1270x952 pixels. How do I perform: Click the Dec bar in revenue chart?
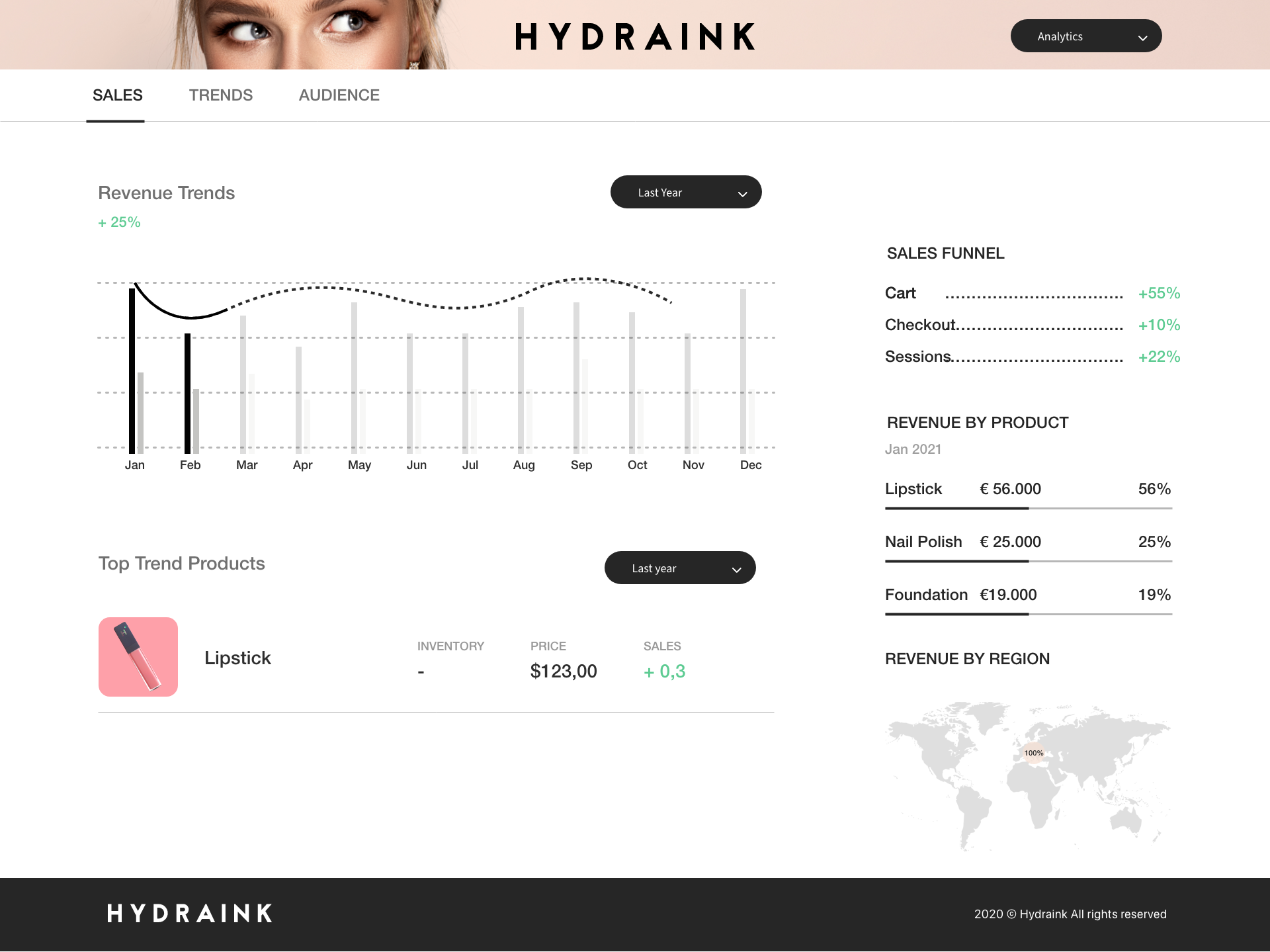point(743,370)
